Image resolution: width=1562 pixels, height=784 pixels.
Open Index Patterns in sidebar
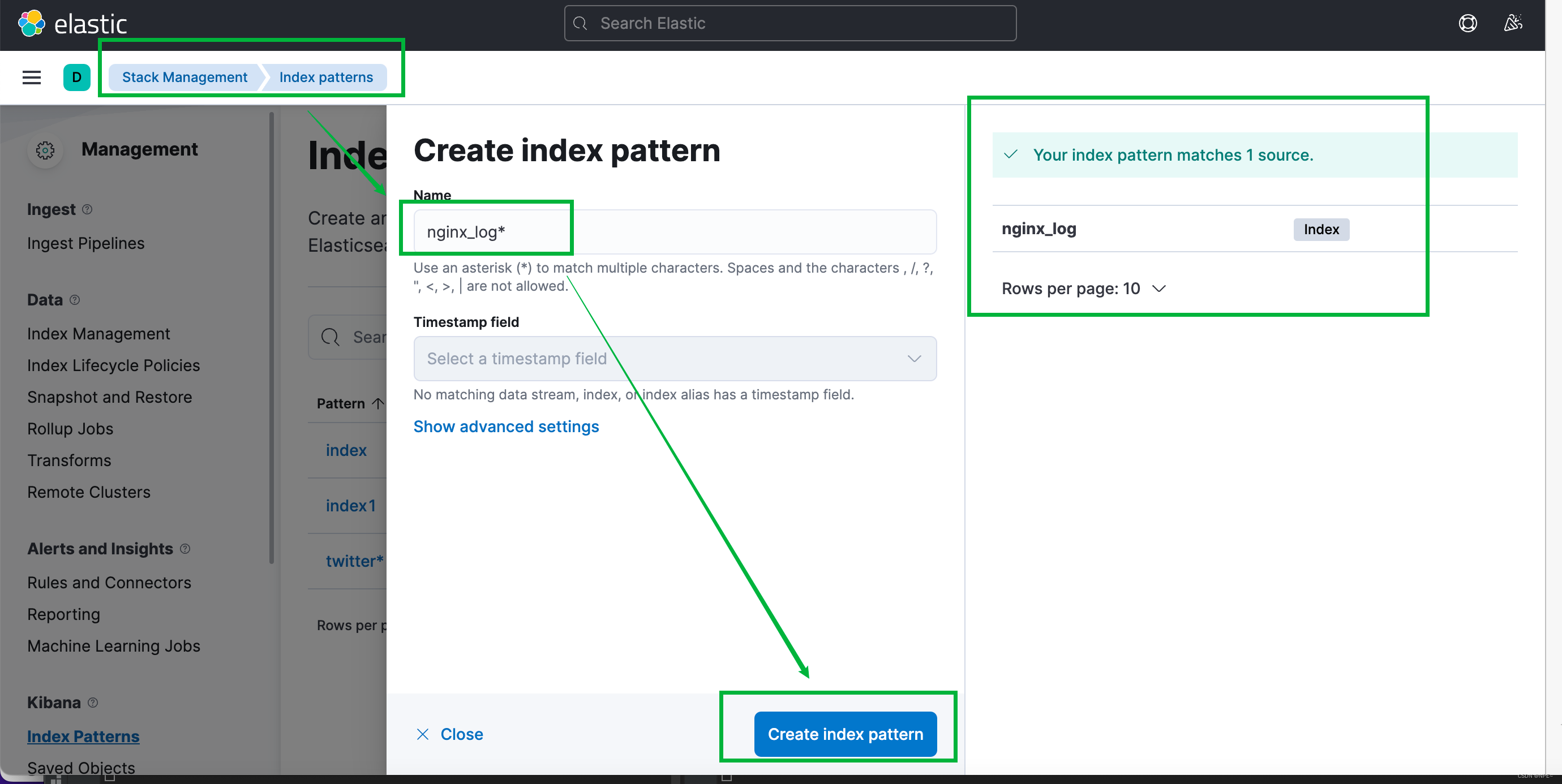(x=83, y=736)
